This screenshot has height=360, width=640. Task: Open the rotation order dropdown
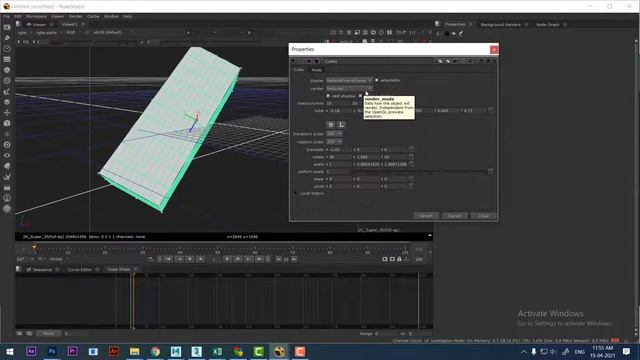click(x=334, y=142)
